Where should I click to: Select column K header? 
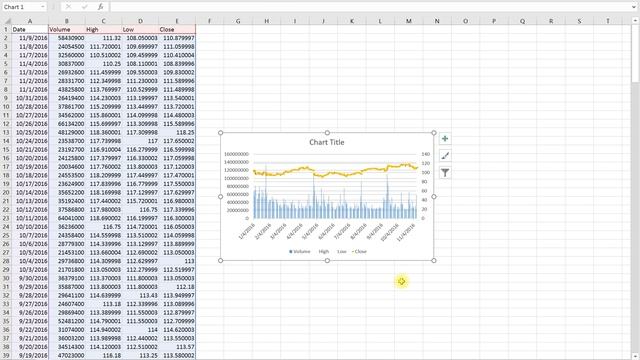[352, 21]
